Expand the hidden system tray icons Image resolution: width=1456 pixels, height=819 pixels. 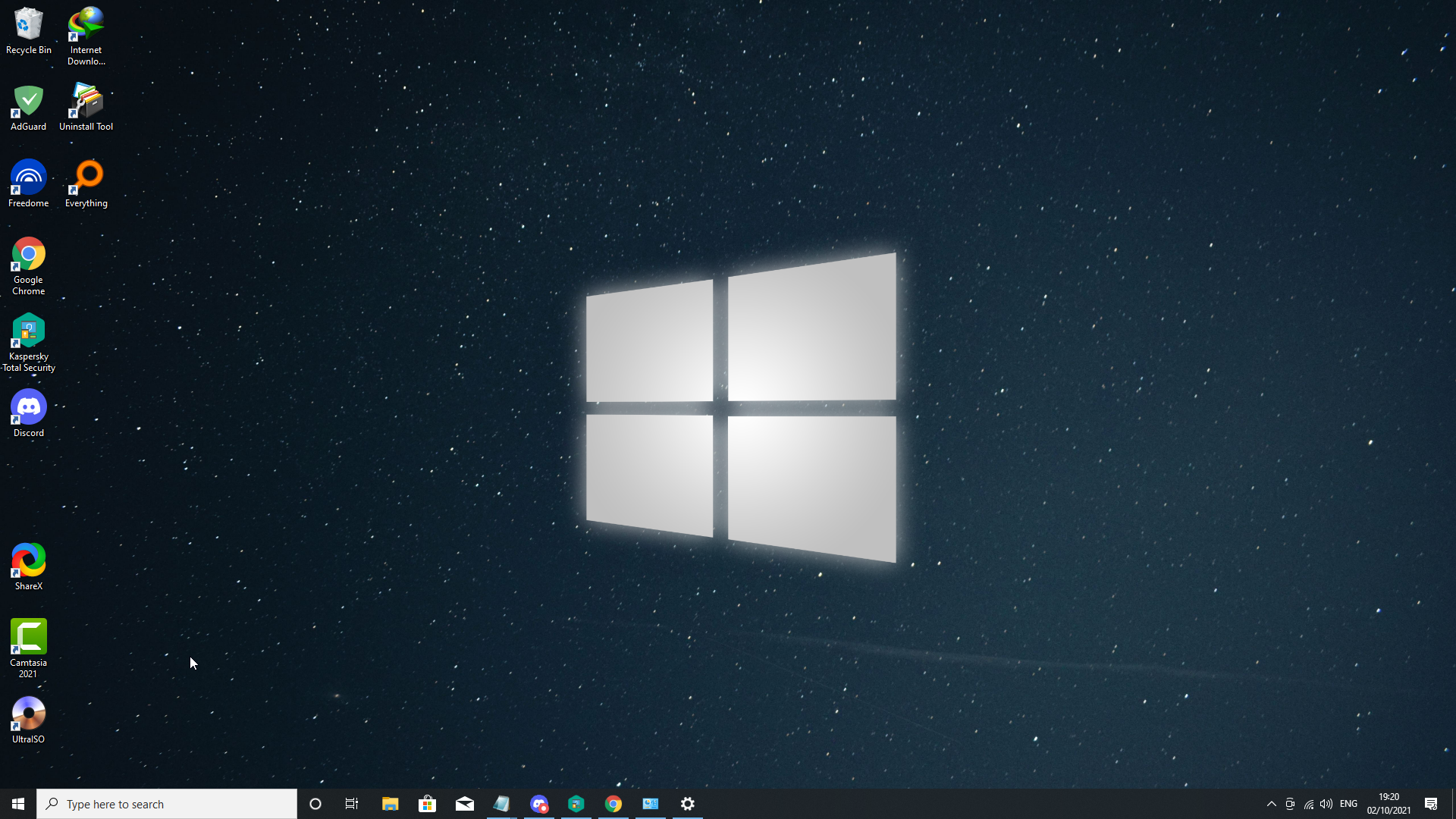(1272, 804)
